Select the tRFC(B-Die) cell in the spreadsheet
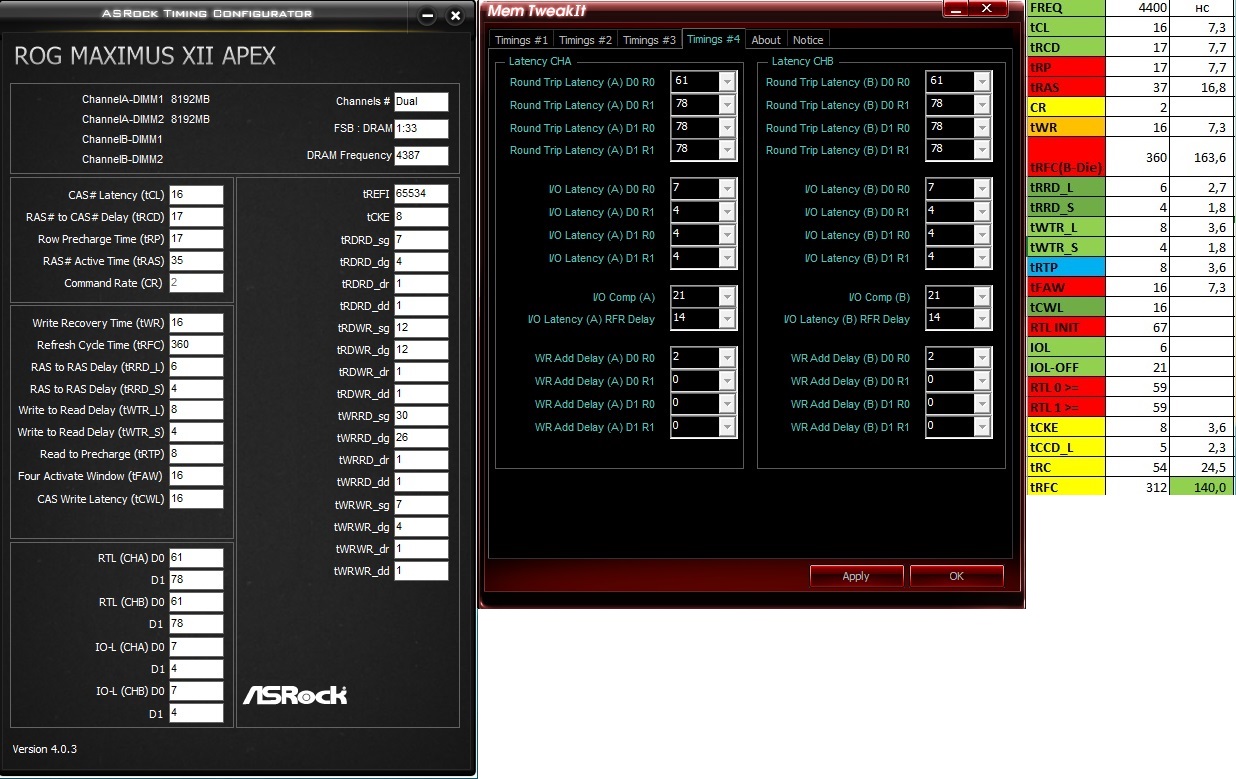1236x779 pixels. point(1066,158)
